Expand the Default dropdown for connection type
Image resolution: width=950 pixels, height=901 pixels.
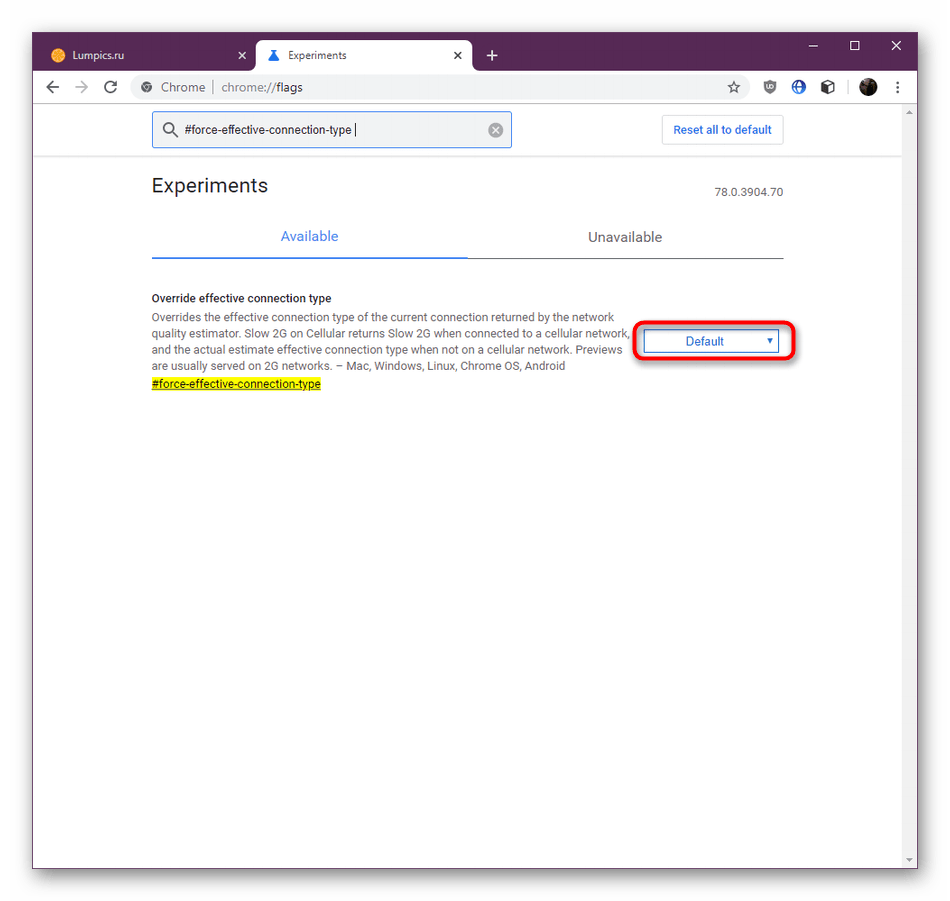[710, 341]
